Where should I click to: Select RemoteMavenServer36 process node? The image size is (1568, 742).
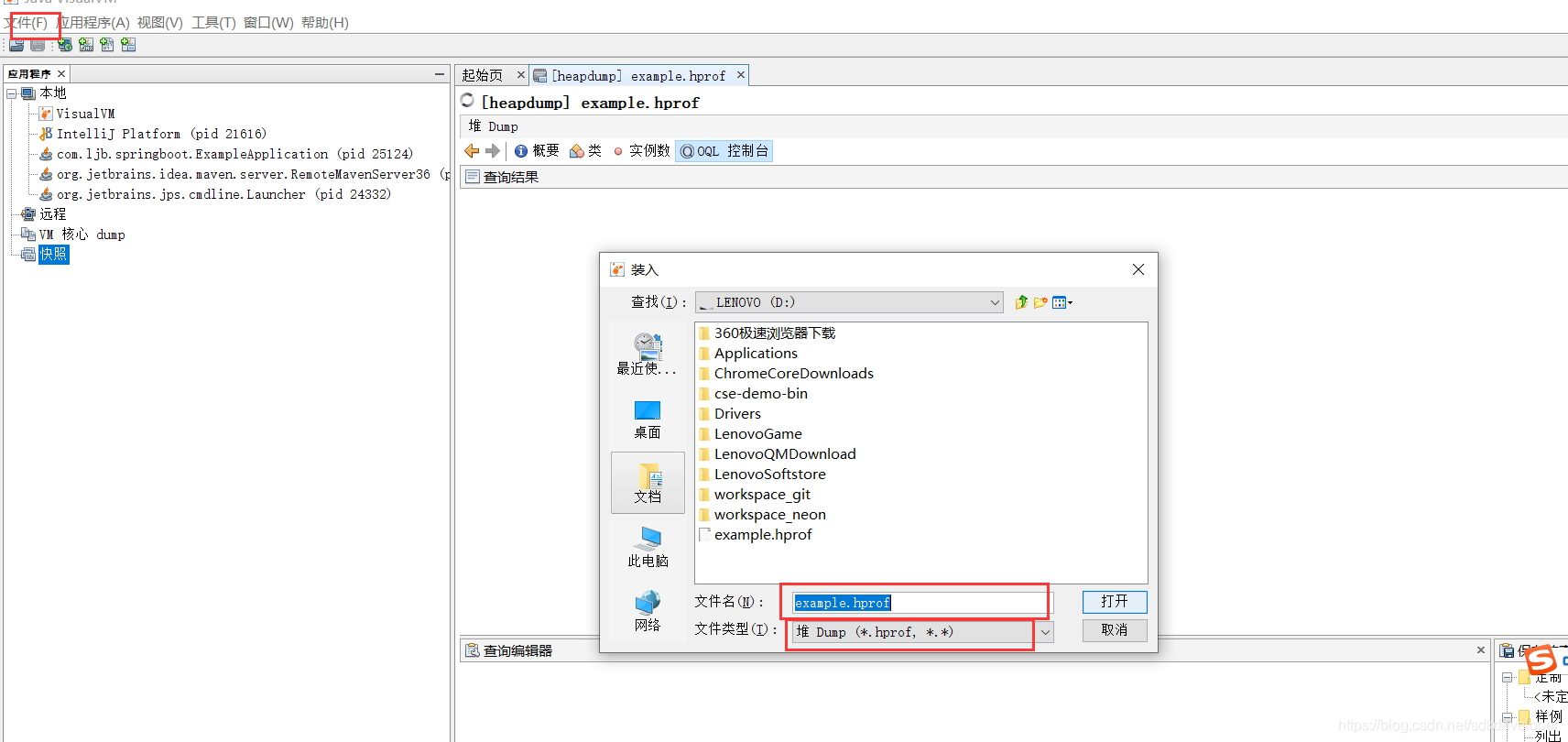point(243,174)
